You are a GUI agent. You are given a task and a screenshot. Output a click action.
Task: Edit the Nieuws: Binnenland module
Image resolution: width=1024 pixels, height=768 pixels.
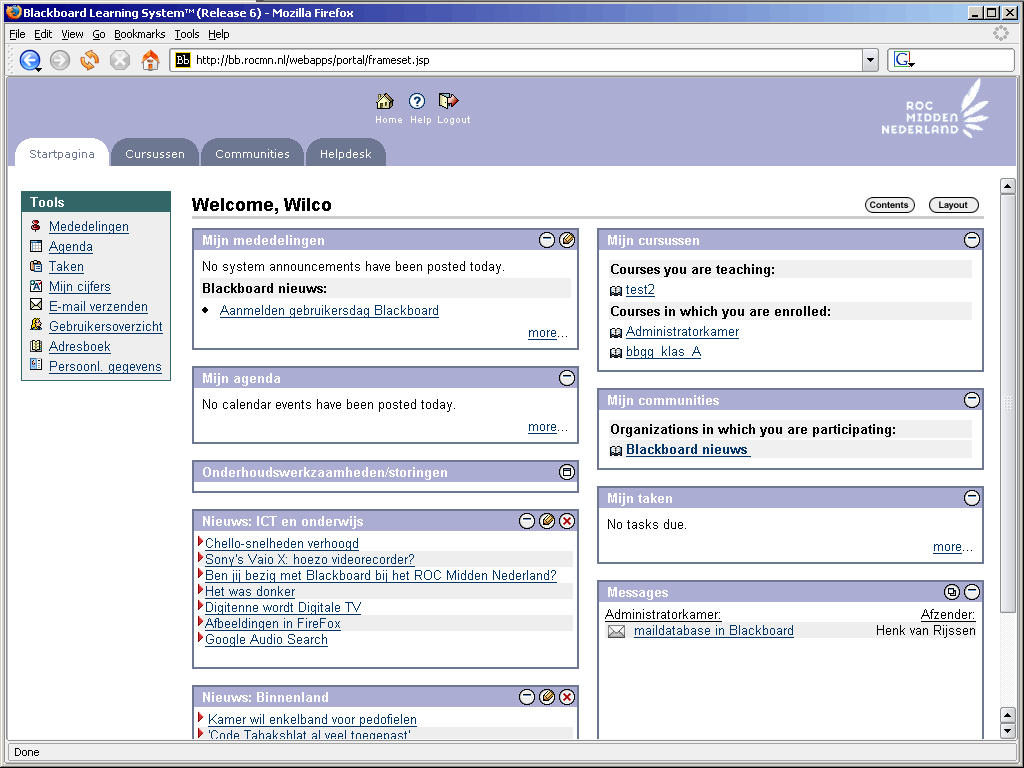pyautogui.click(x=547, y=697)
